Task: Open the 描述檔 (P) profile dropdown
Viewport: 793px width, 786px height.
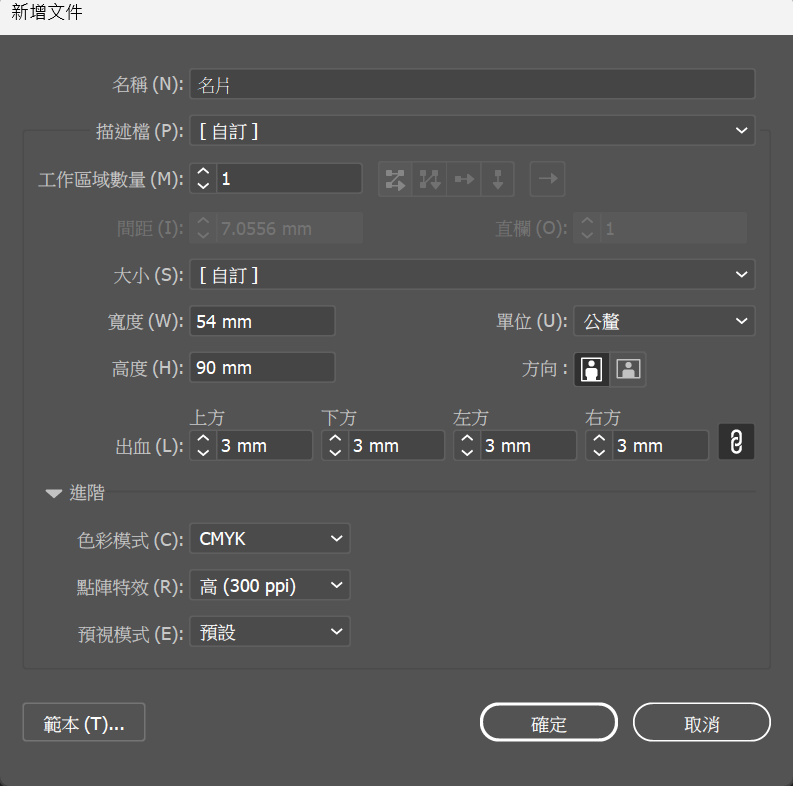Action: tap(472, 130)
